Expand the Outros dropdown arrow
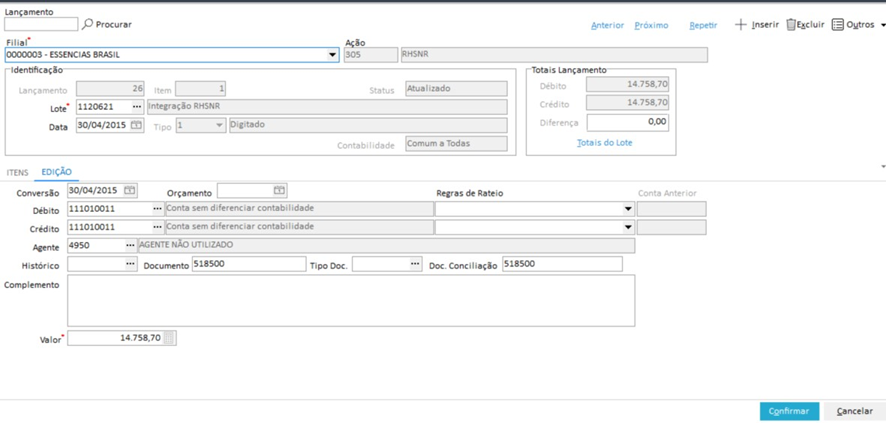The image size is (886, 423). point(883,25)
